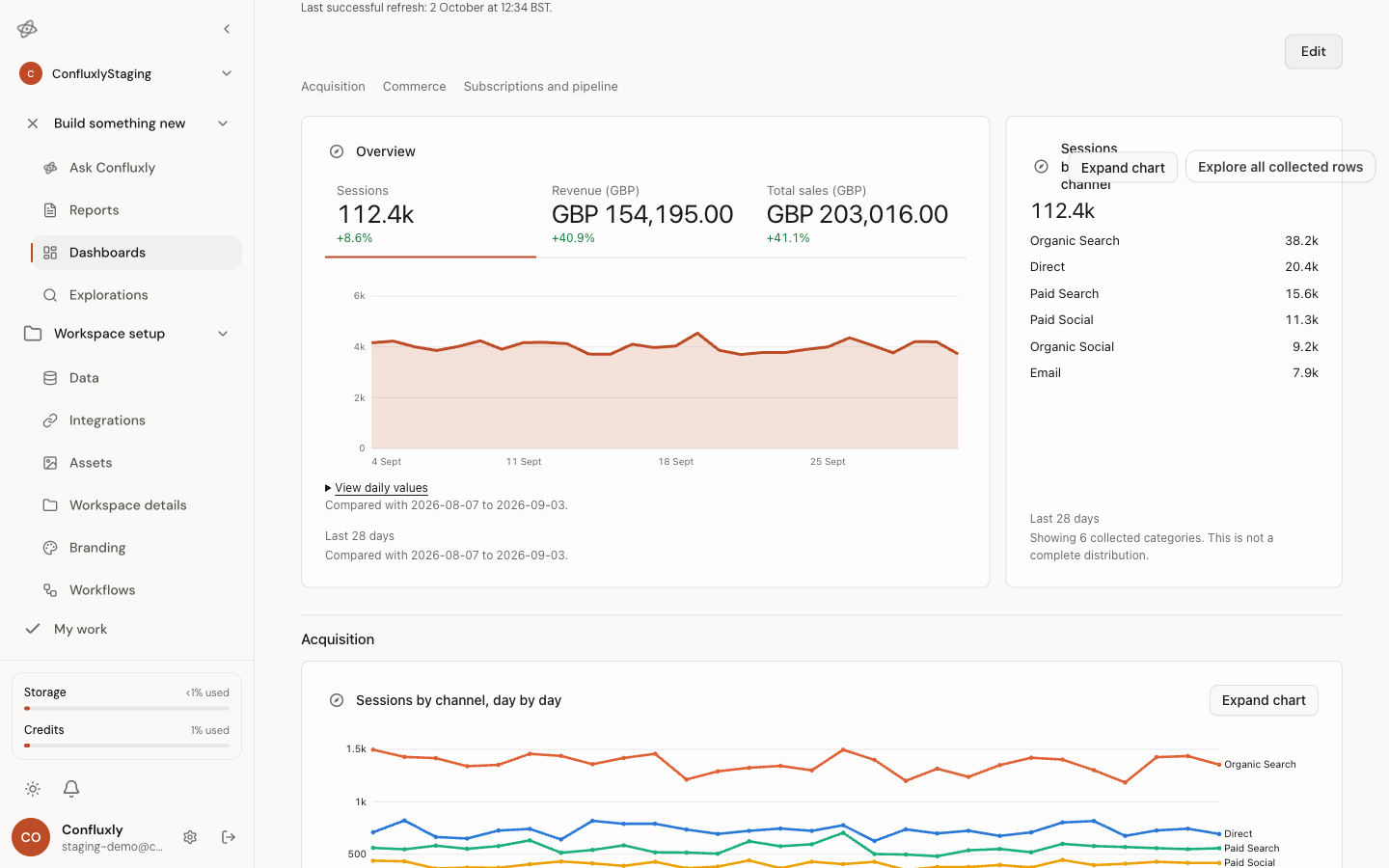Click the Organic Search row value 38.2k
Image resolution: width=1389 pixels, height=868 pixels.
tap(1301, 241)
